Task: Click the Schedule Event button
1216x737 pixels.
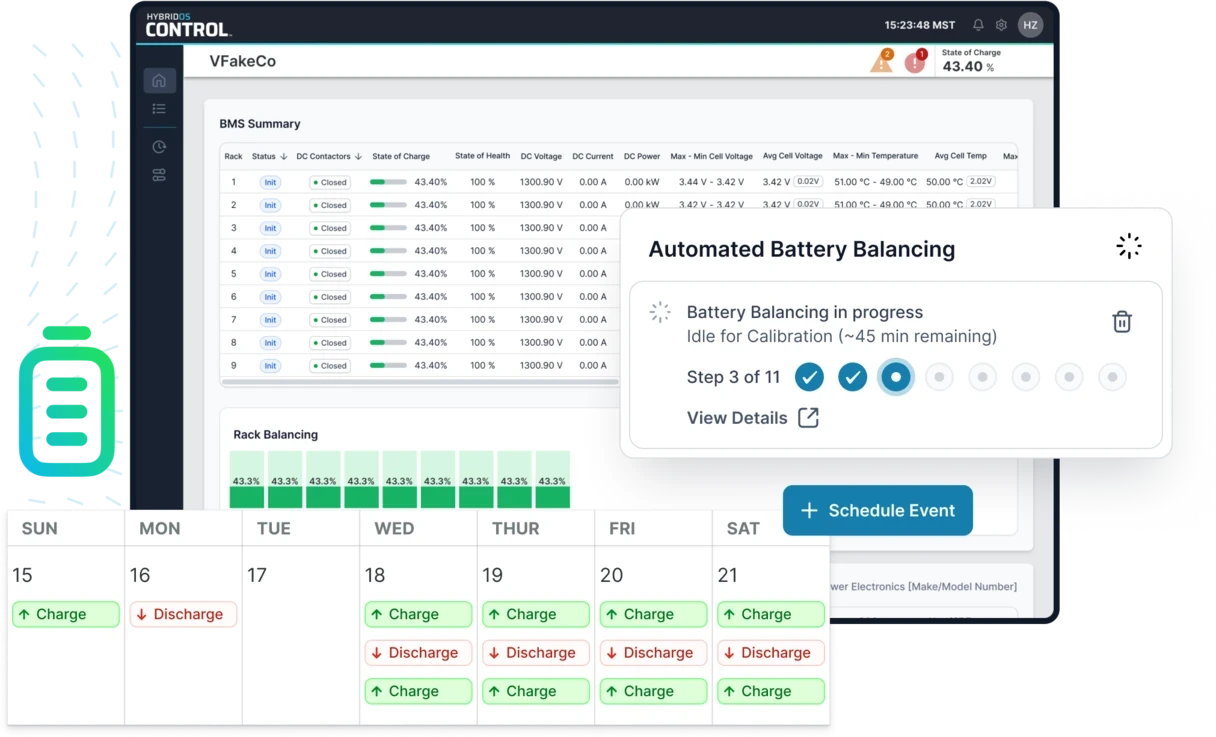Action: [x=877, y=510]
